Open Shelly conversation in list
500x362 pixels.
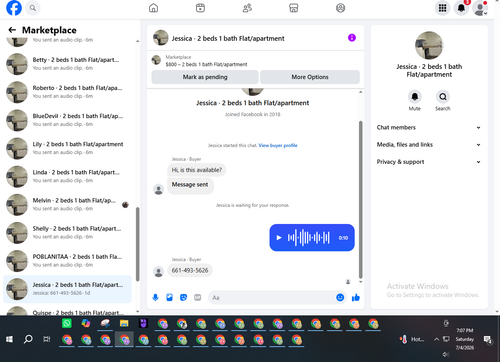point(67,233)
